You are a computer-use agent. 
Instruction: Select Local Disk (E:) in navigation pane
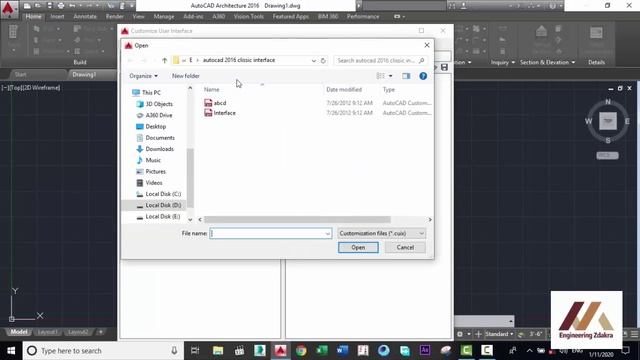(158, 216)
